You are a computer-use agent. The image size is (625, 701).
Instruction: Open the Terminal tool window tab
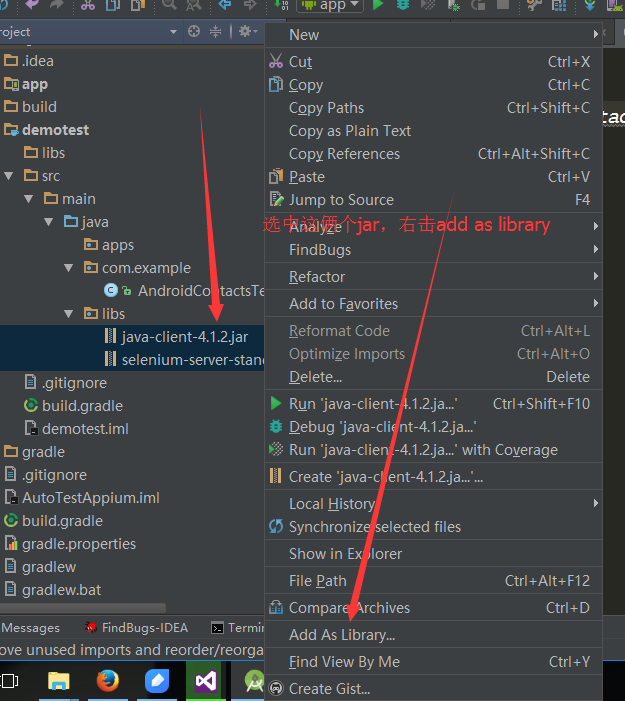(x=237, y=628)
